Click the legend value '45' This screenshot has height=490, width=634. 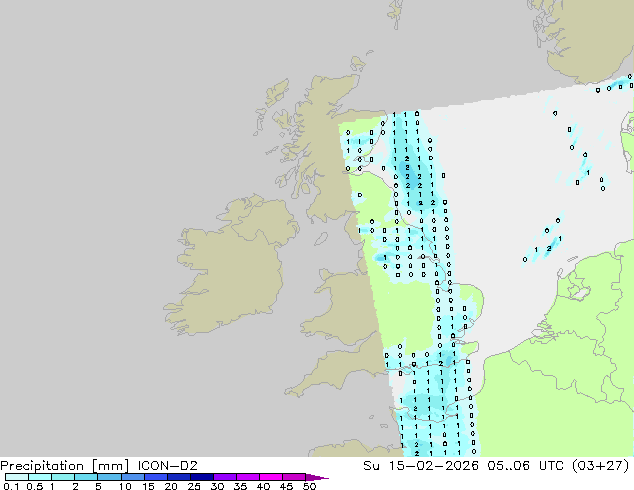(x=286, y=486)
